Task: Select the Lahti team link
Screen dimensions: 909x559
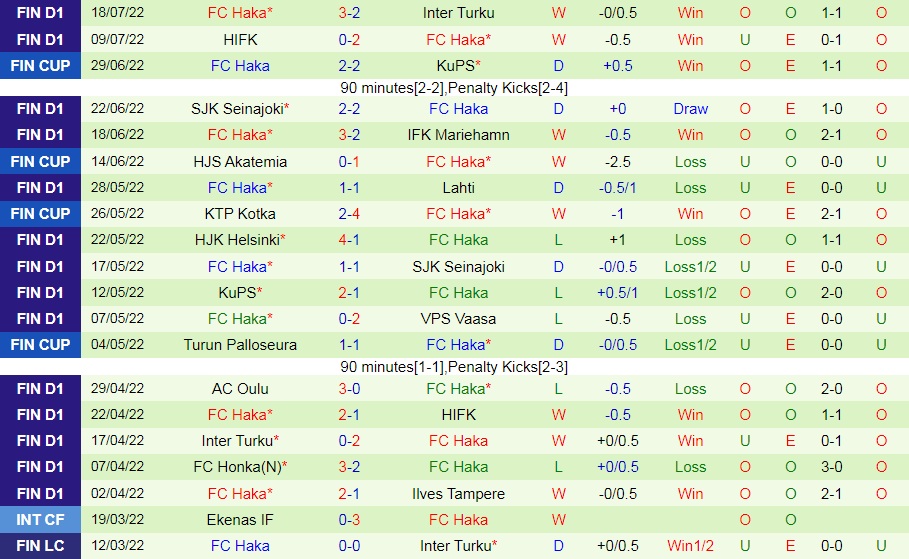Action: 458,187
